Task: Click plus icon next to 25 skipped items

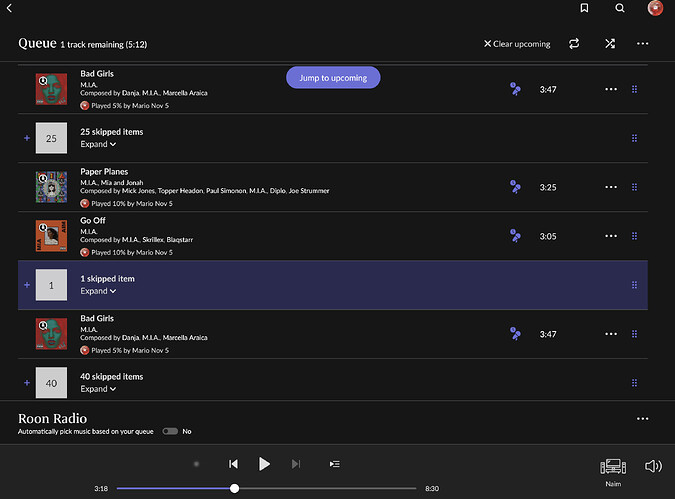Action: tap(27, 138)
